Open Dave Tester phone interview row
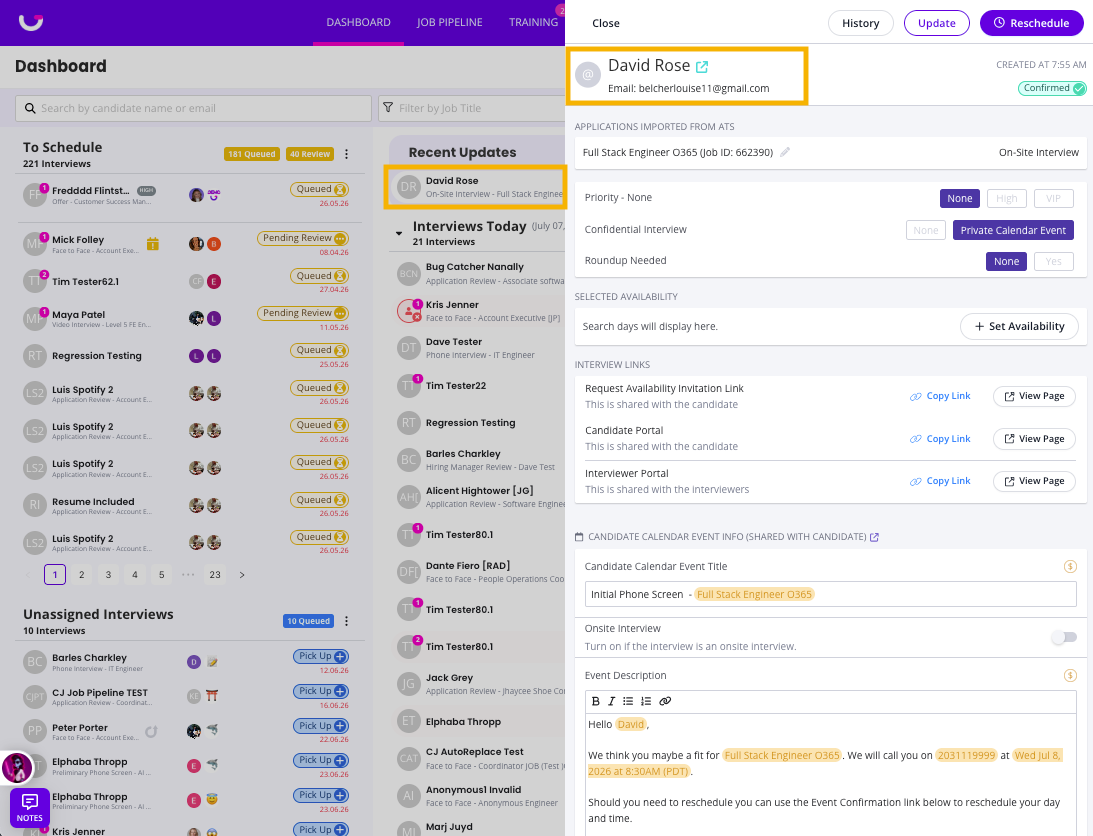The height and width of the screenshot is (836, 1093). click(x=479, y=348)
